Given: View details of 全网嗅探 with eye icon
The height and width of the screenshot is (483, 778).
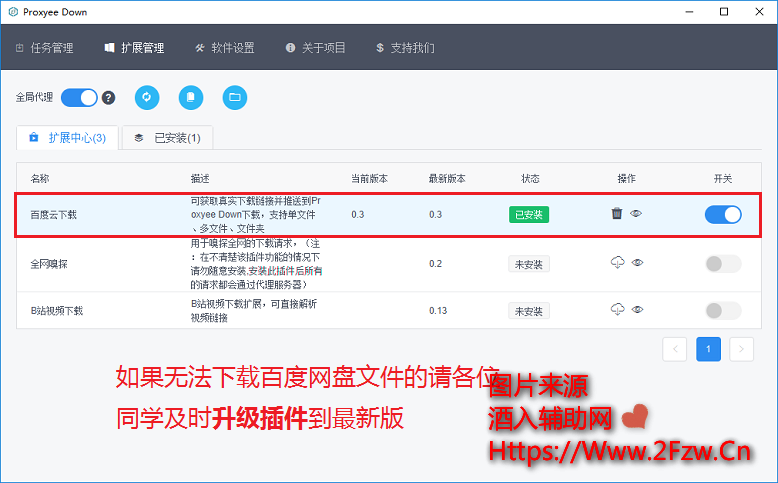Looking at the screenshot, I should pyautogui.click(x=637, y=262).
